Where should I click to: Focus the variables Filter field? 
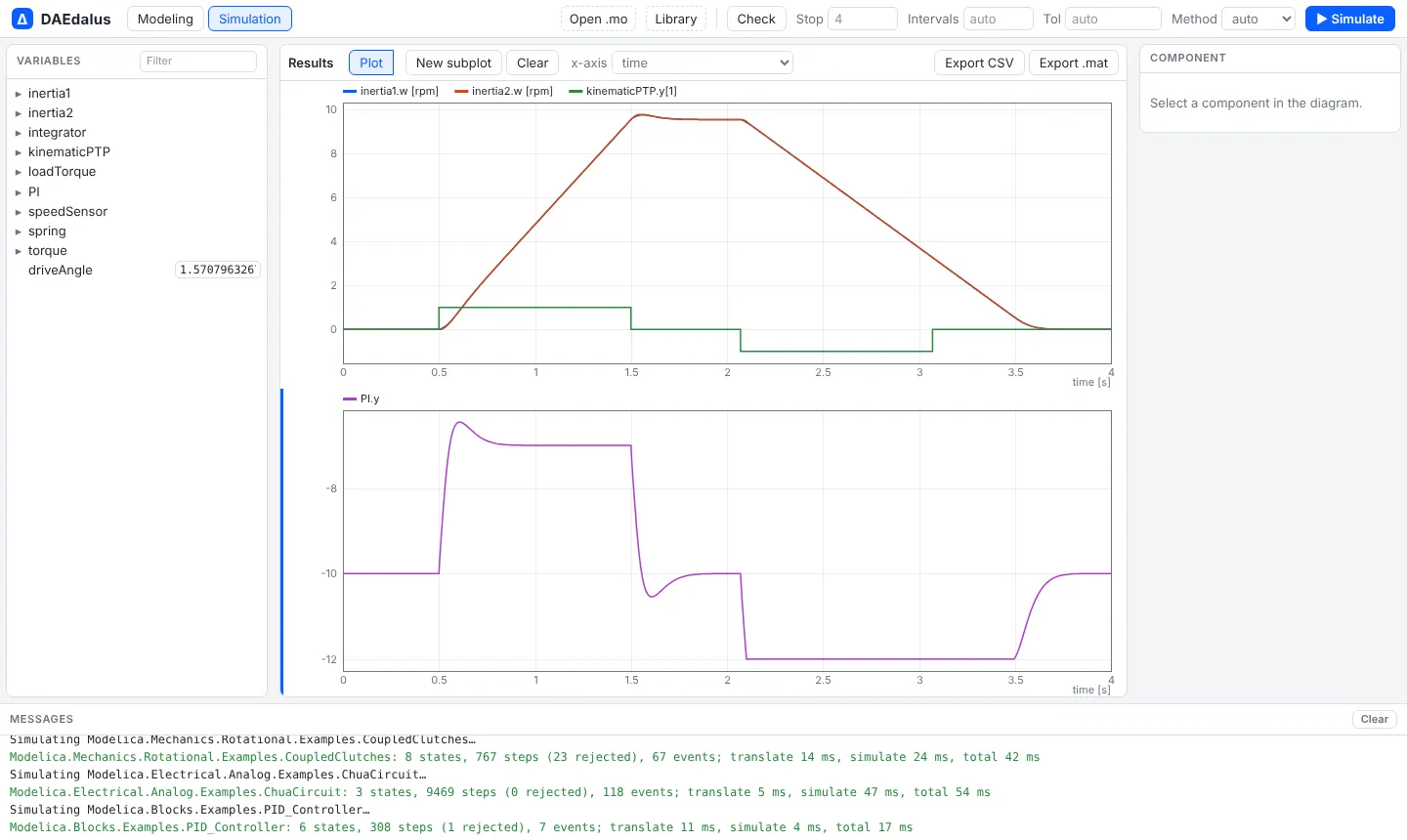[198, 61]
